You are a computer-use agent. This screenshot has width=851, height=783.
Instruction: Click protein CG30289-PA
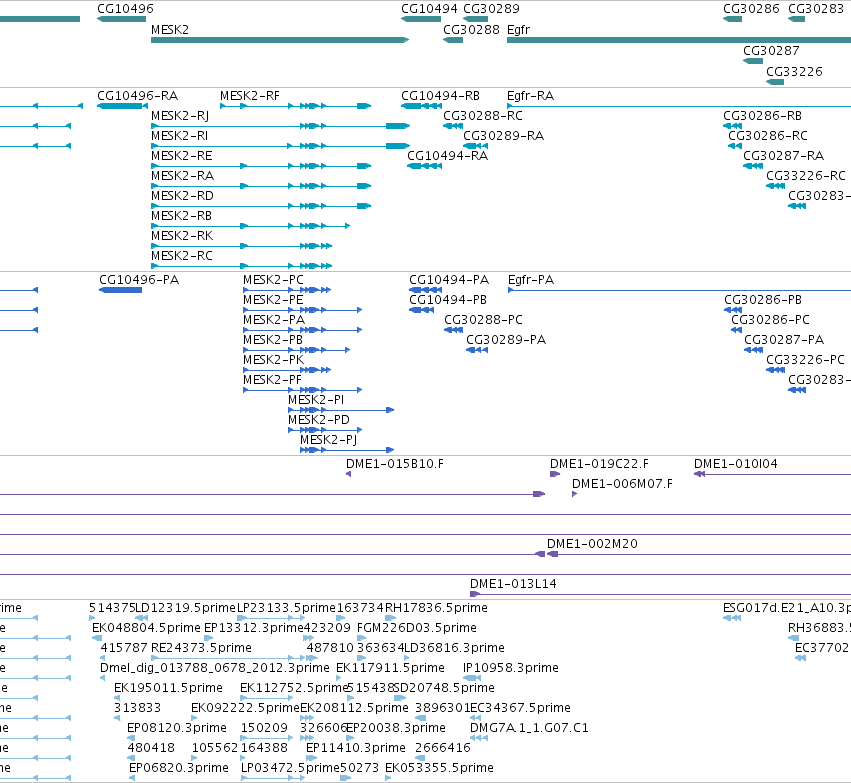pyautogui.click(x=506, y=340)
